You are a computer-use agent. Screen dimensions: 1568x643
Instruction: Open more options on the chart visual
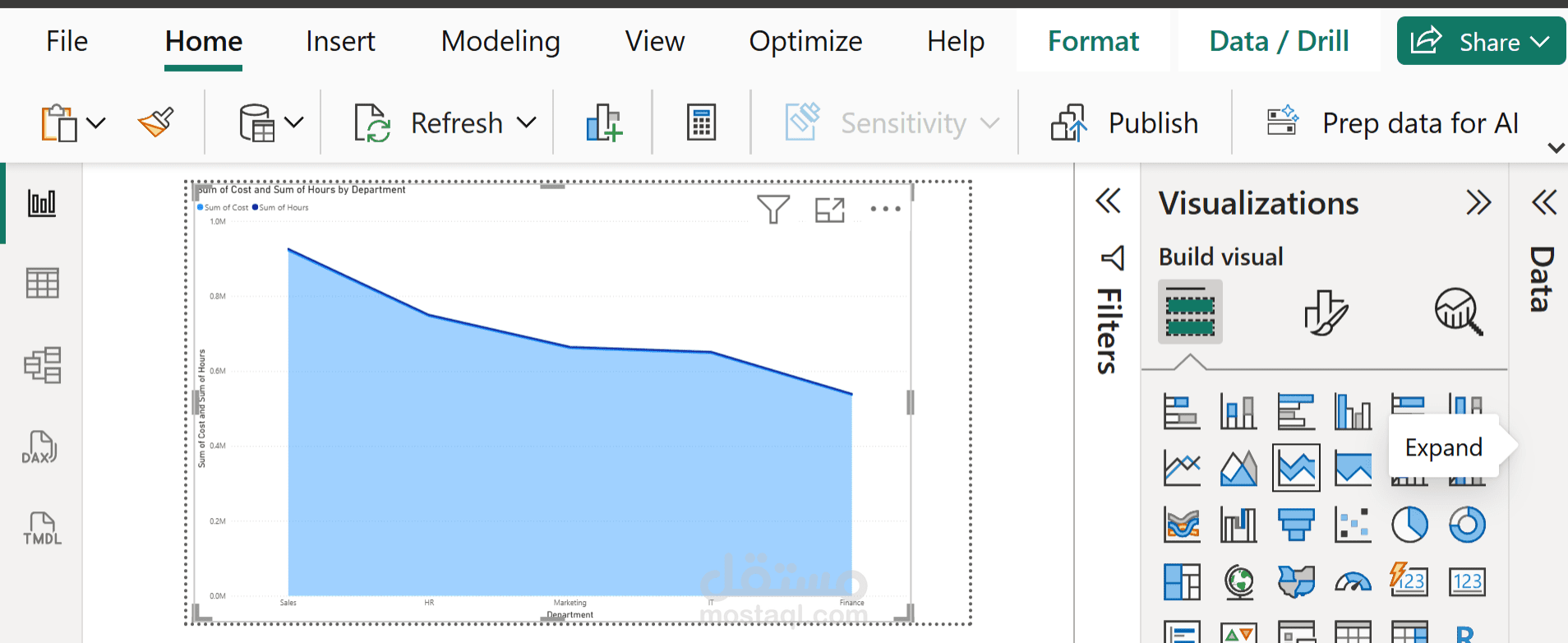click(x=885, y=209)
